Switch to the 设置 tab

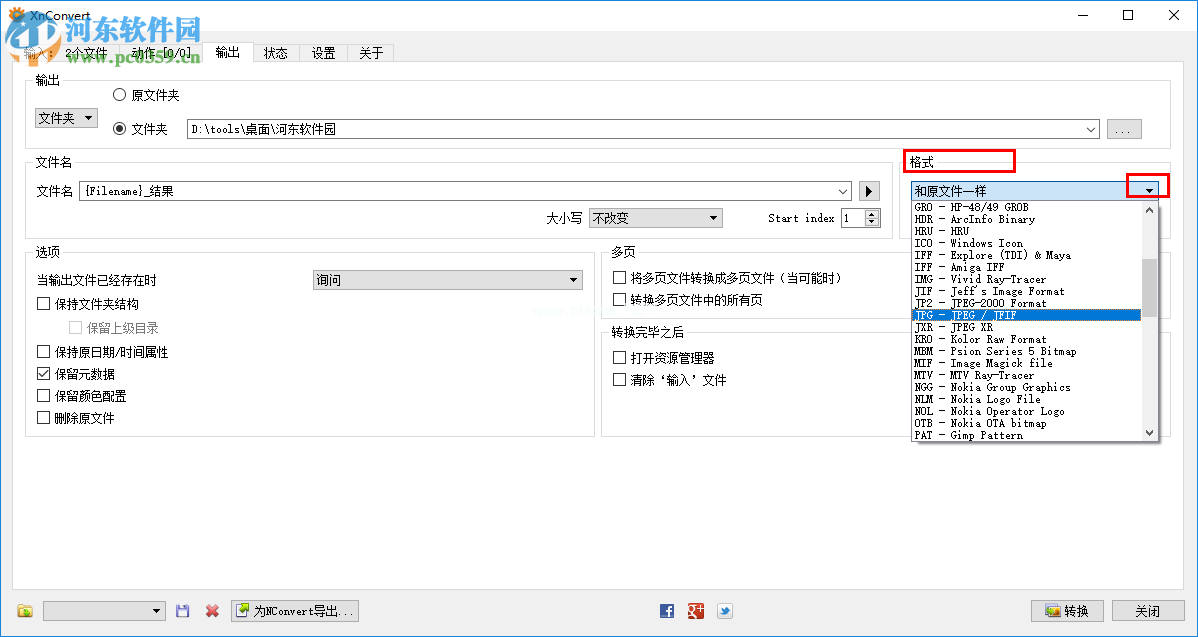point(323,53)
